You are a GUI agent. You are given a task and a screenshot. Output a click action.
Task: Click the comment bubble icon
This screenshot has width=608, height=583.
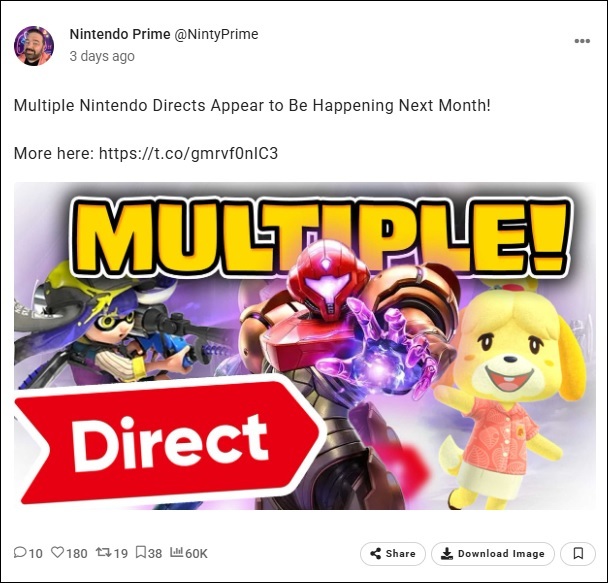19,552
